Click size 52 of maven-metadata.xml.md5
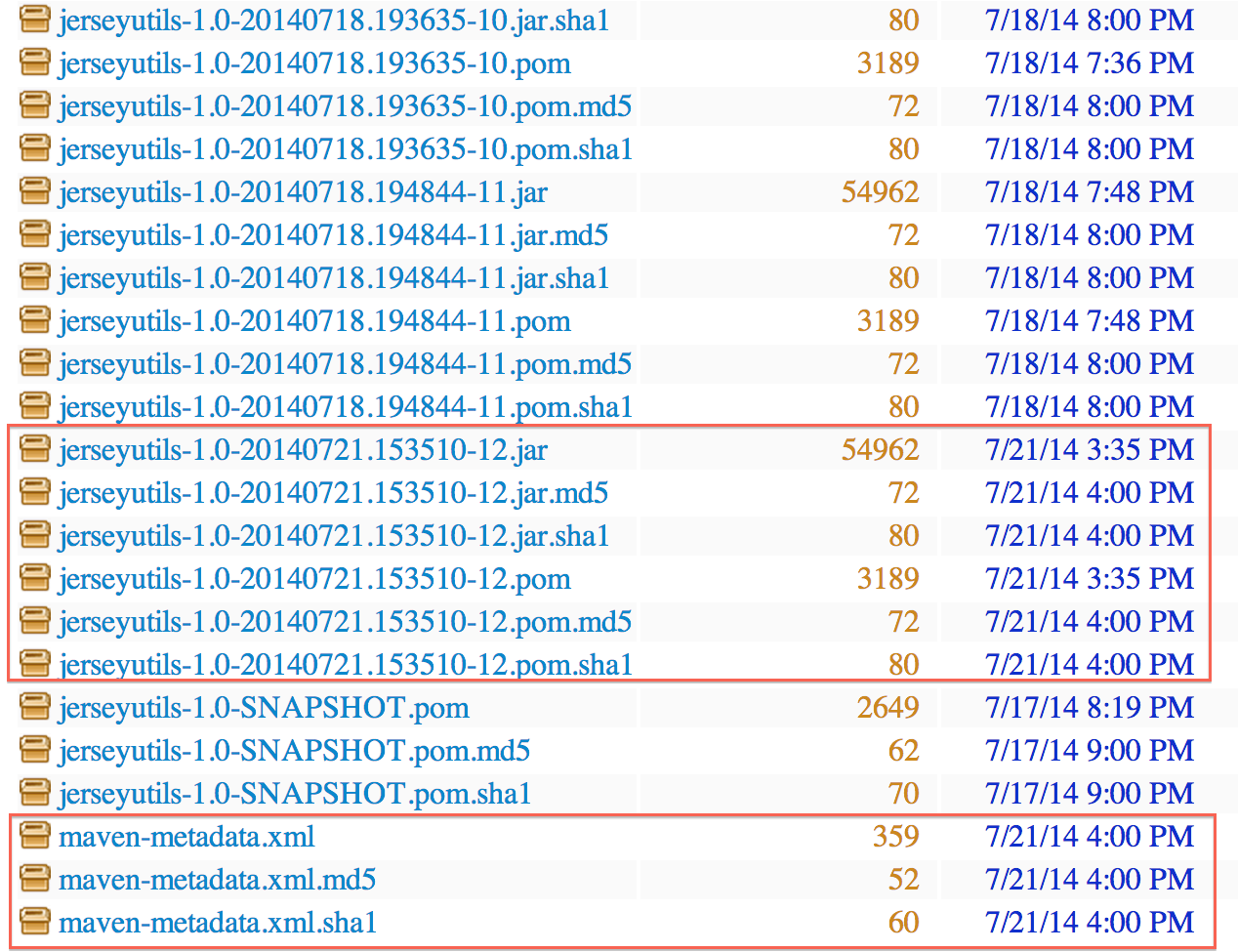 (904, 880)
